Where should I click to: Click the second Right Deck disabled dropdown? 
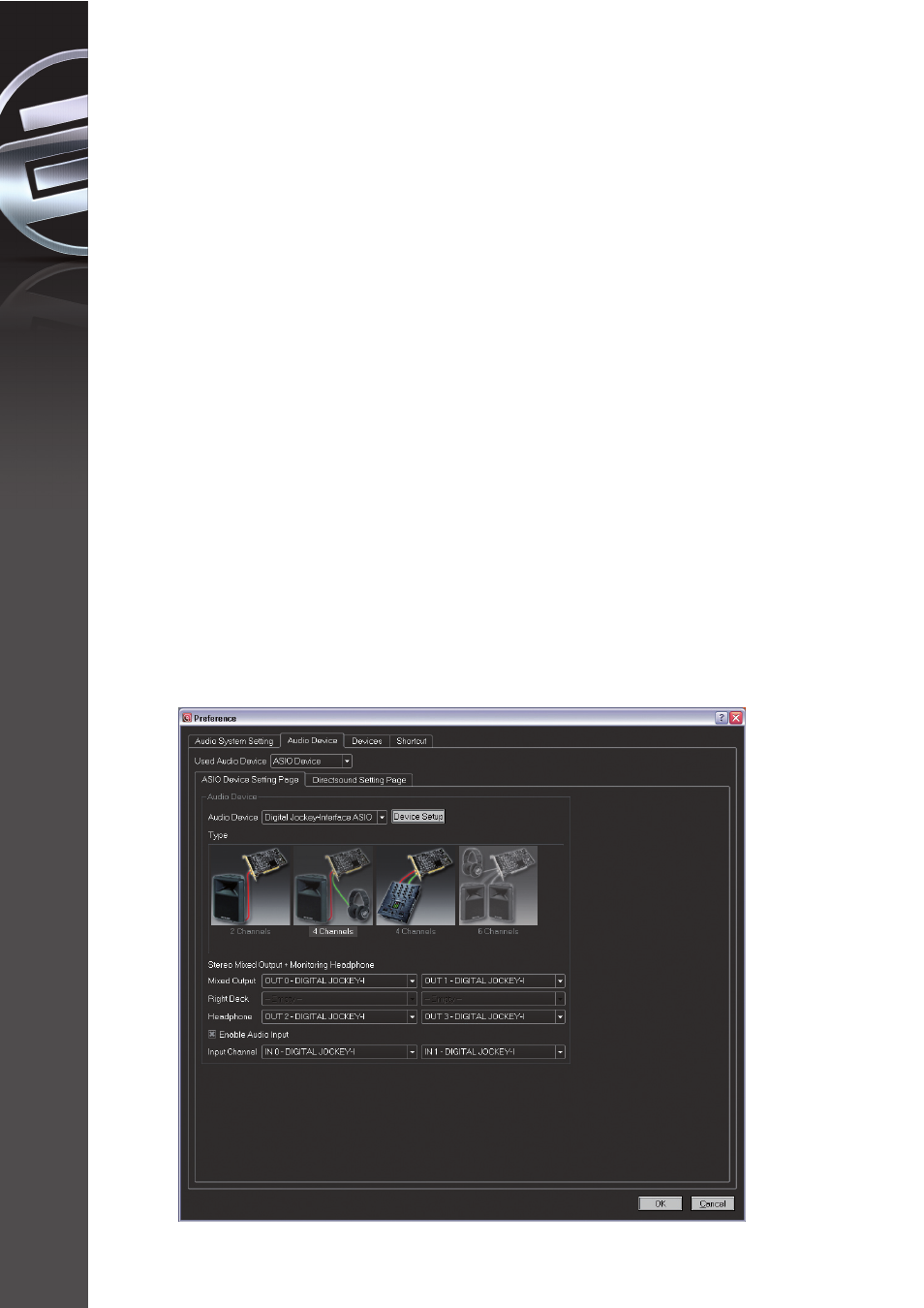493,998
